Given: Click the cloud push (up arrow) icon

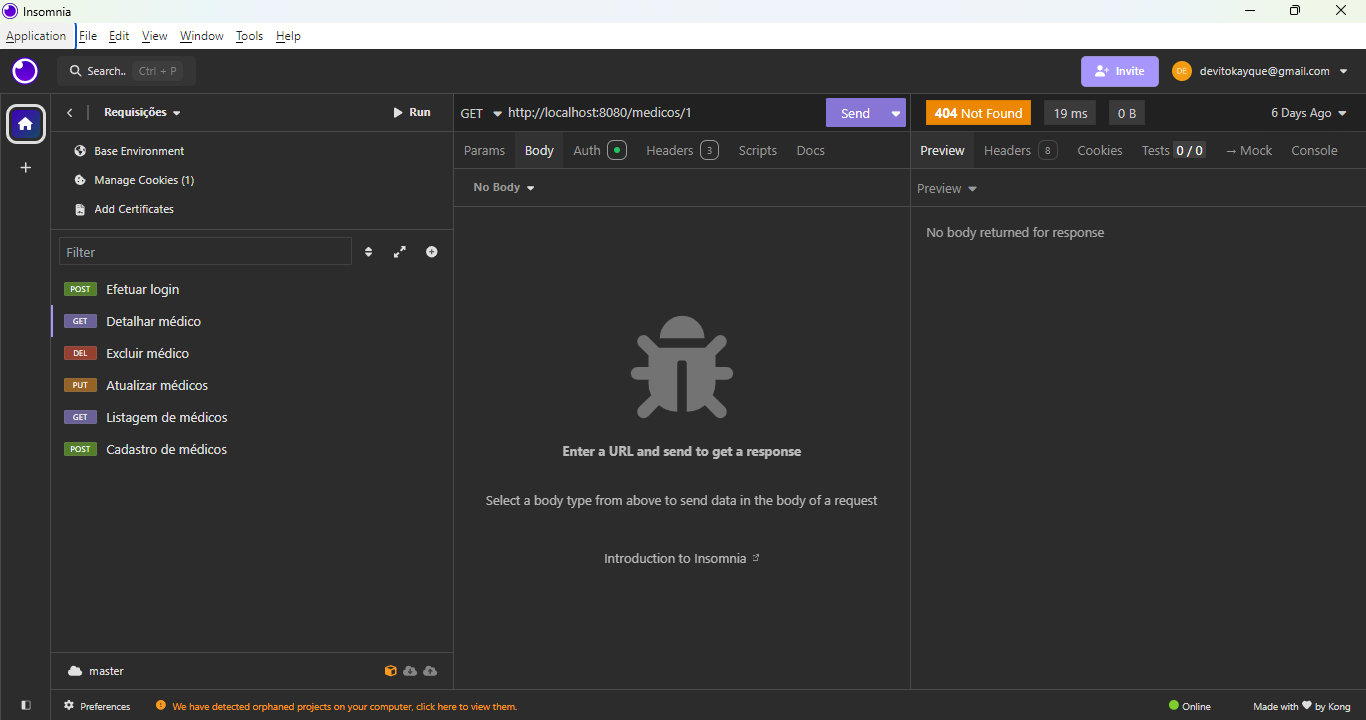Looking at the screenshot, I should click(x=430, y=671).
